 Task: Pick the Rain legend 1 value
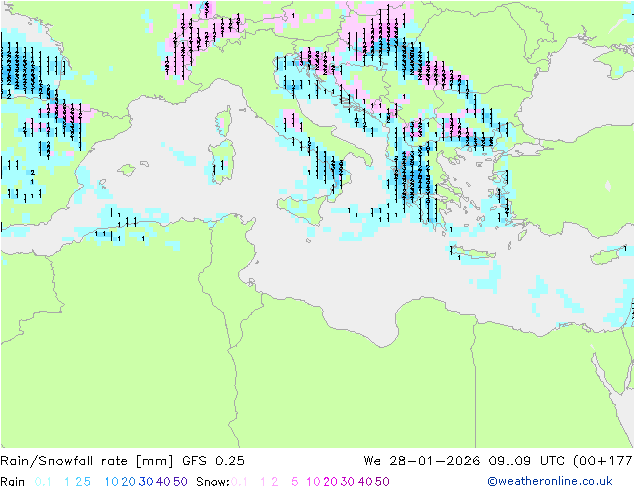[x=67, y=482]
